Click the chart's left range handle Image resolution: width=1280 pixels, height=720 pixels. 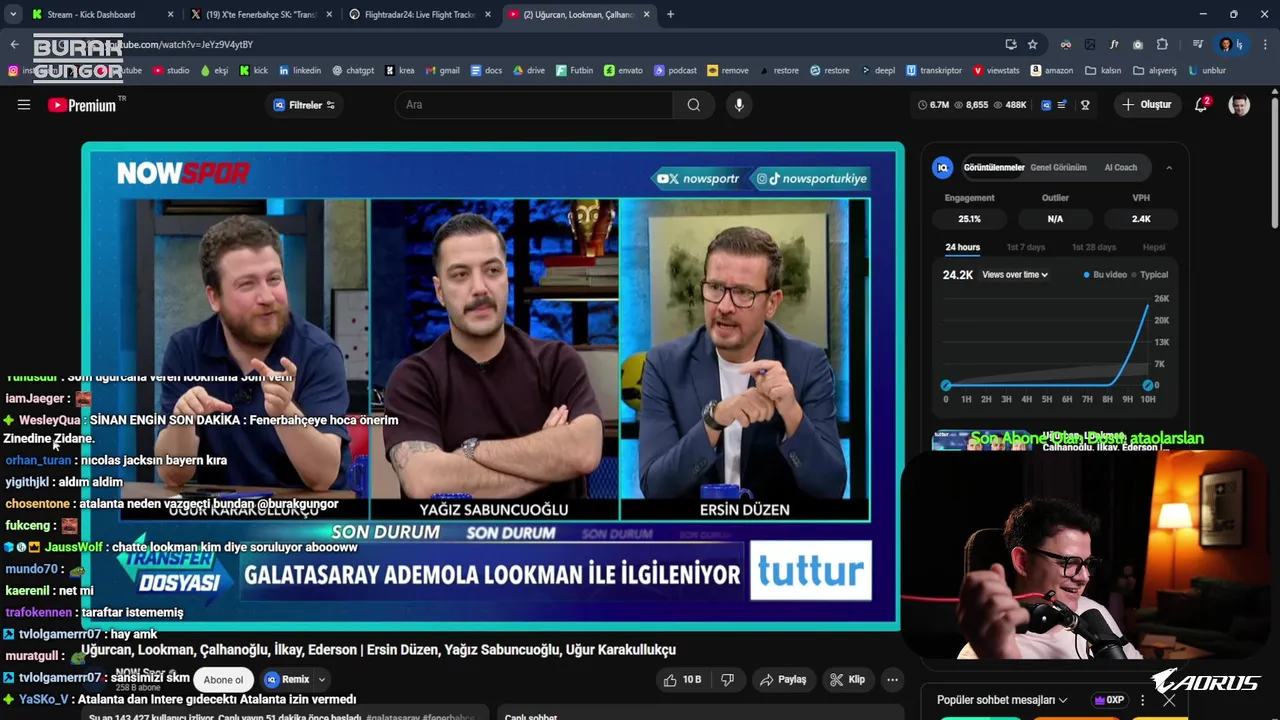[x=946, y=385]
